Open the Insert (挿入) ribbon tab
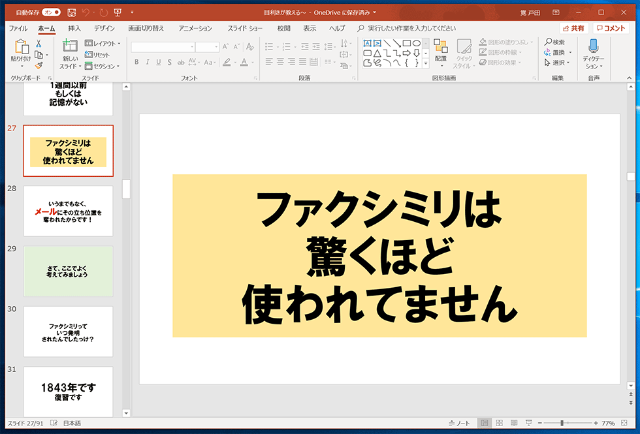This screenshot has width=640, height=434. click(x=74, y=28)
